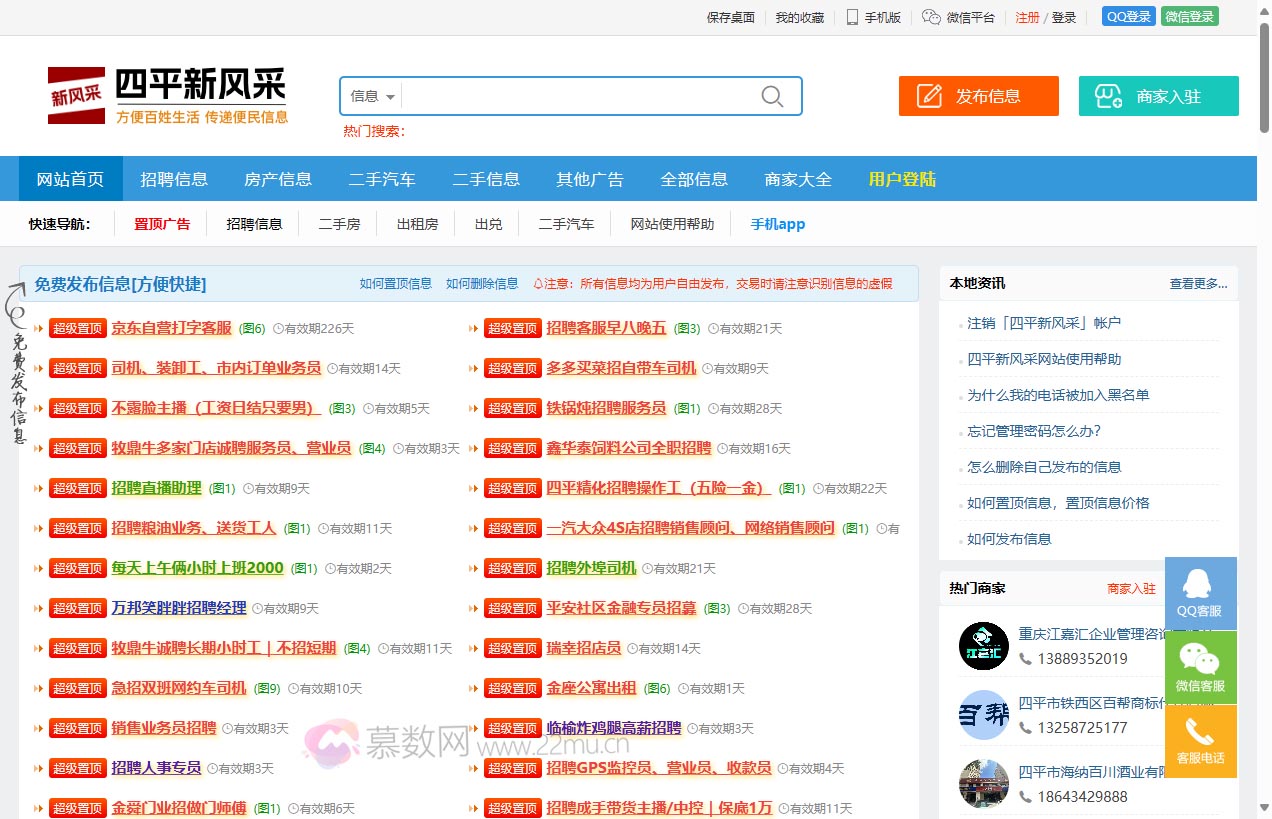The height and width of the screenshot is (819, 1272).
Task: Select 房产信息 in the main menu
Action: click(278, 180)
